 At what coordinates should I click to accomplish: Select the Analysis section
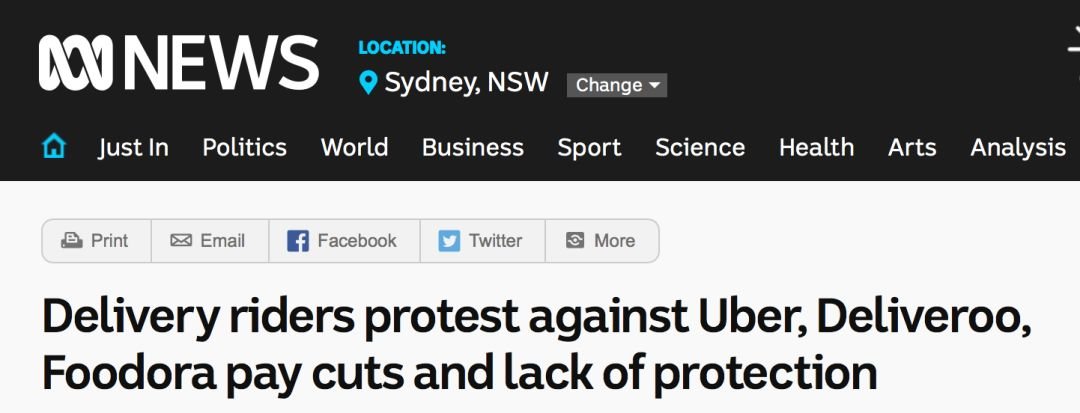tap(1017, 147)
